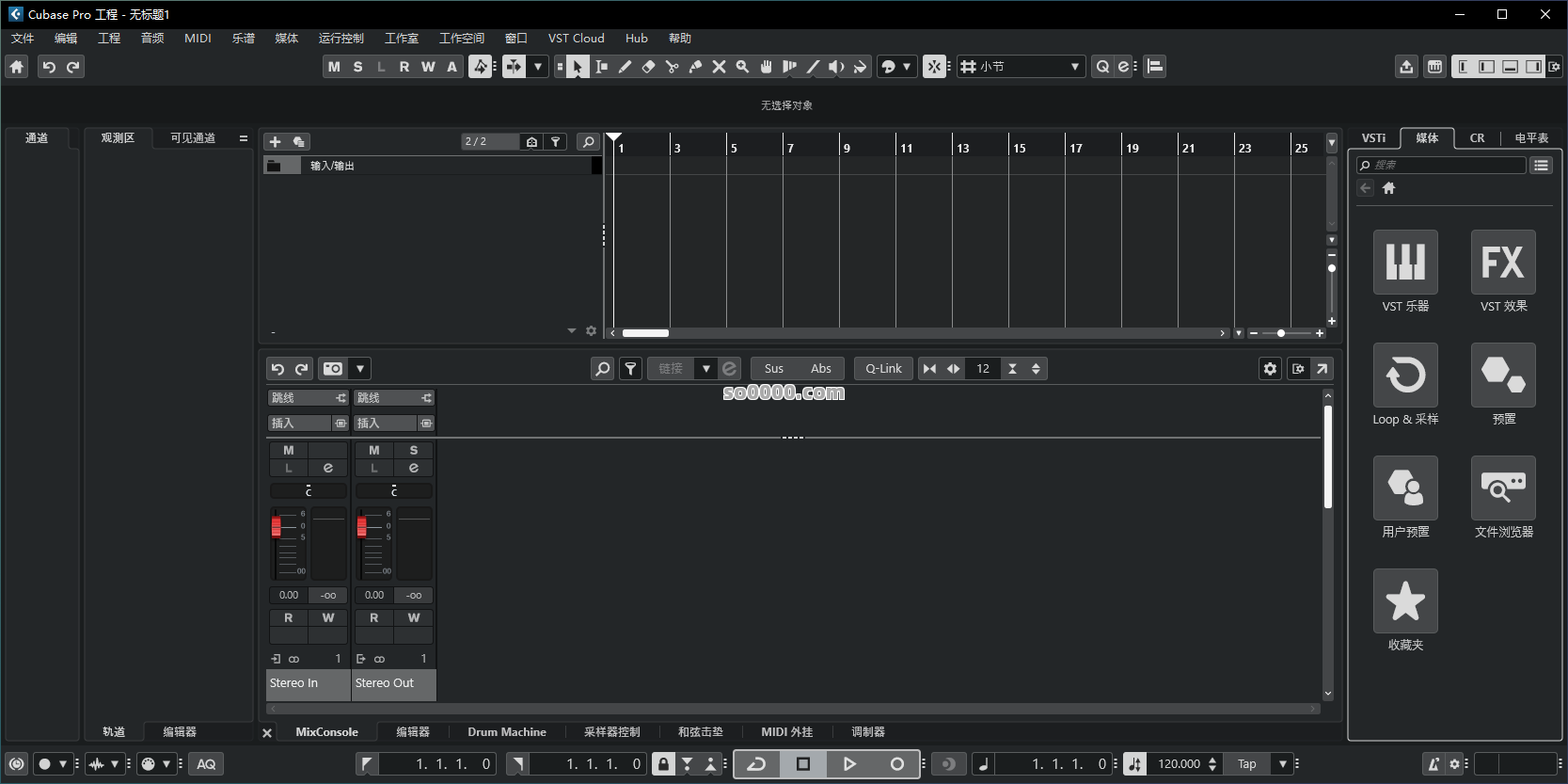Select the Time Warp tool
1568x784 pixels.
coord(789,67)
